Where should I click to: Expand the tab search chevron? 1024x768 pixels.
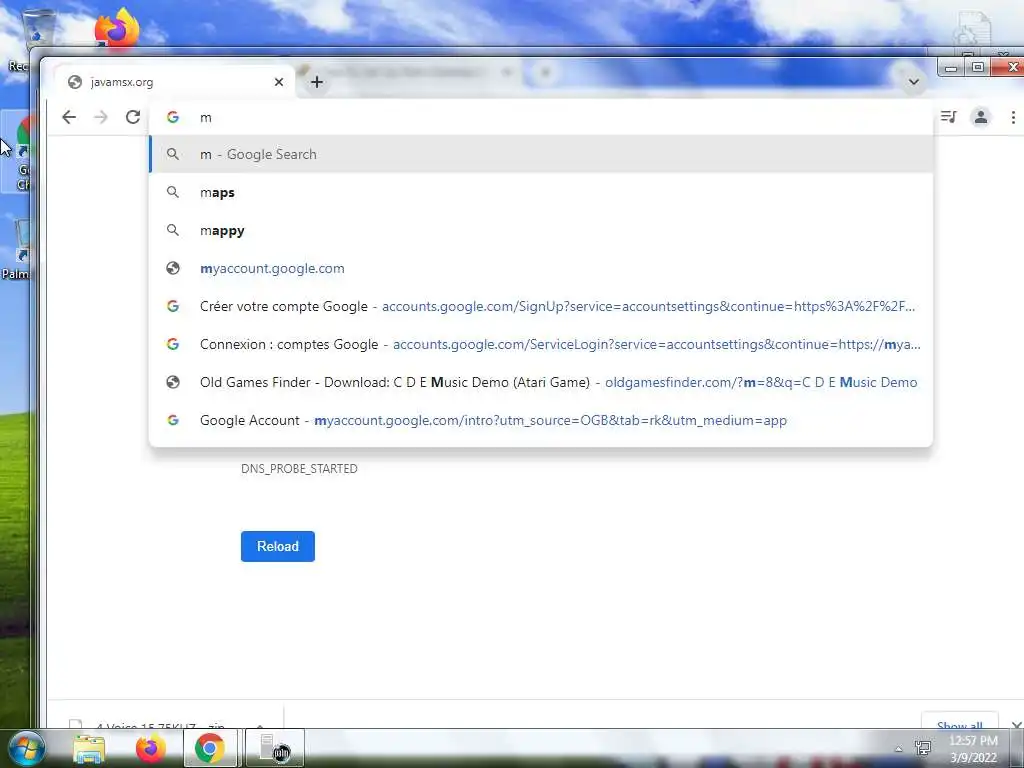click(914, 82)
